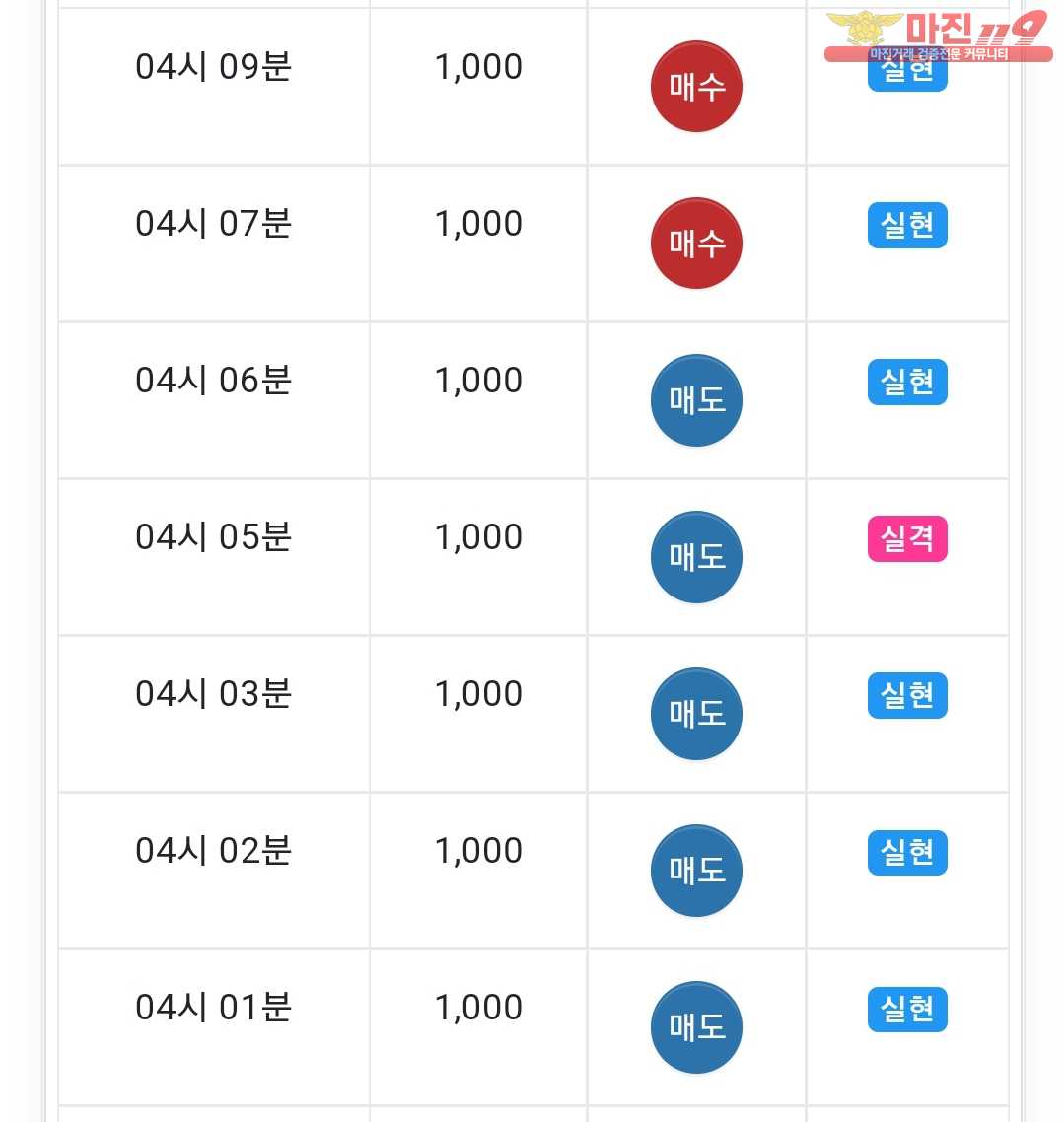This screenshot has width=1064, height=1122.
Task: Click the 04시 05분 time cell
Action: (x=213, y=537)
